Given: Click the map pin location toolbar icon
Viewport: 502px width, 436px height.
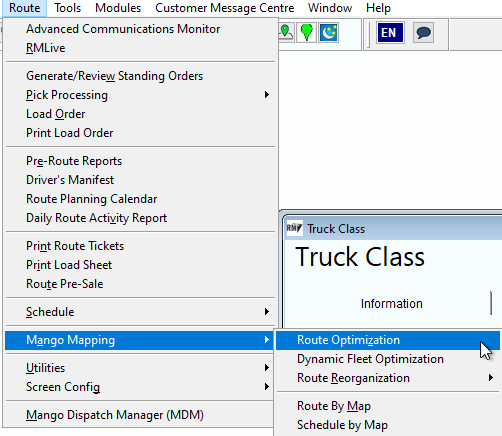Looking at the screenshot, I should pyautogui.click(x=286, y=32).
